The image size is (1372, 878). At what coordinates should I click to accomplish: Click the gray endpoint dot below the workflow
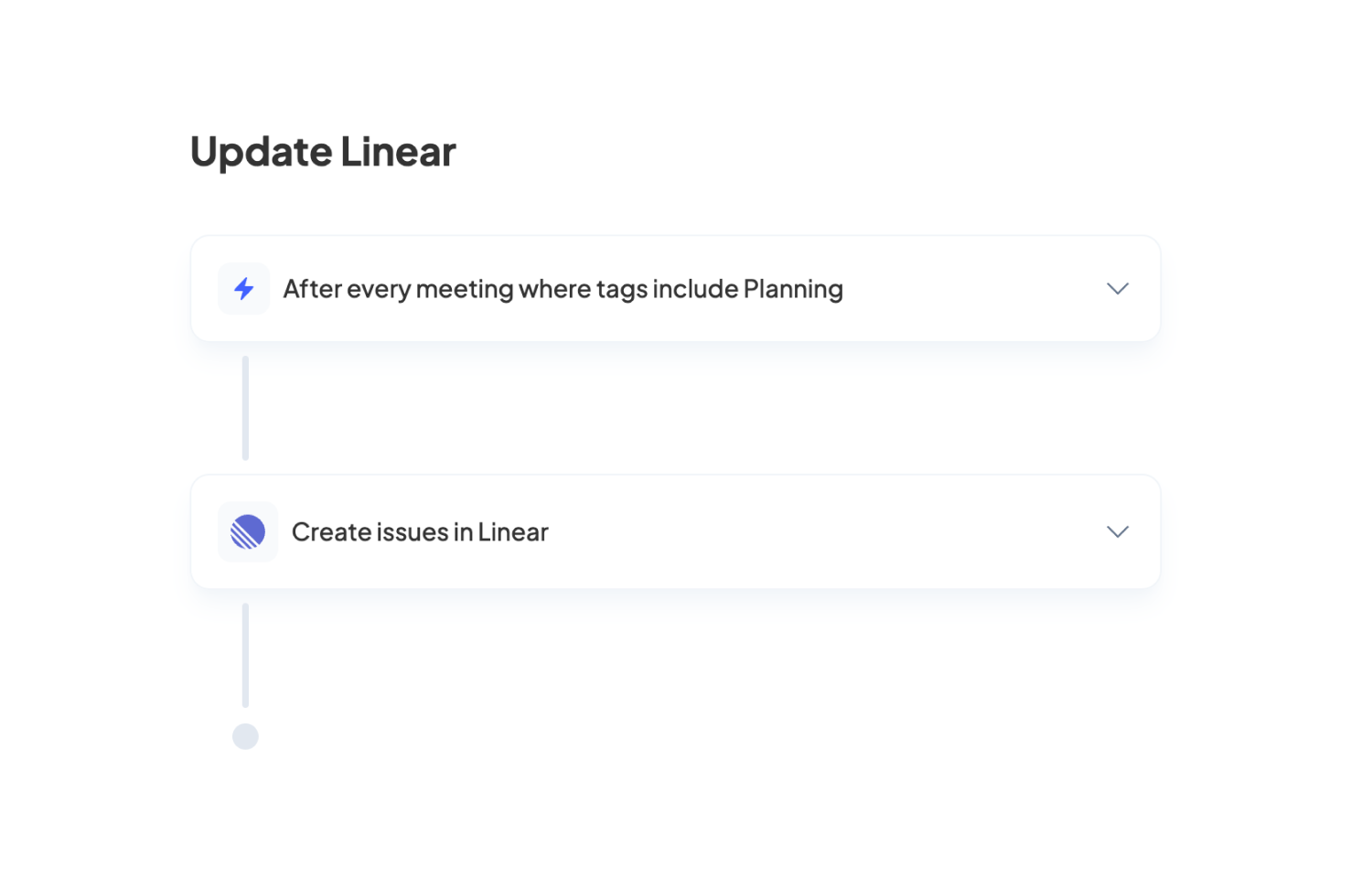coord(245,736)
